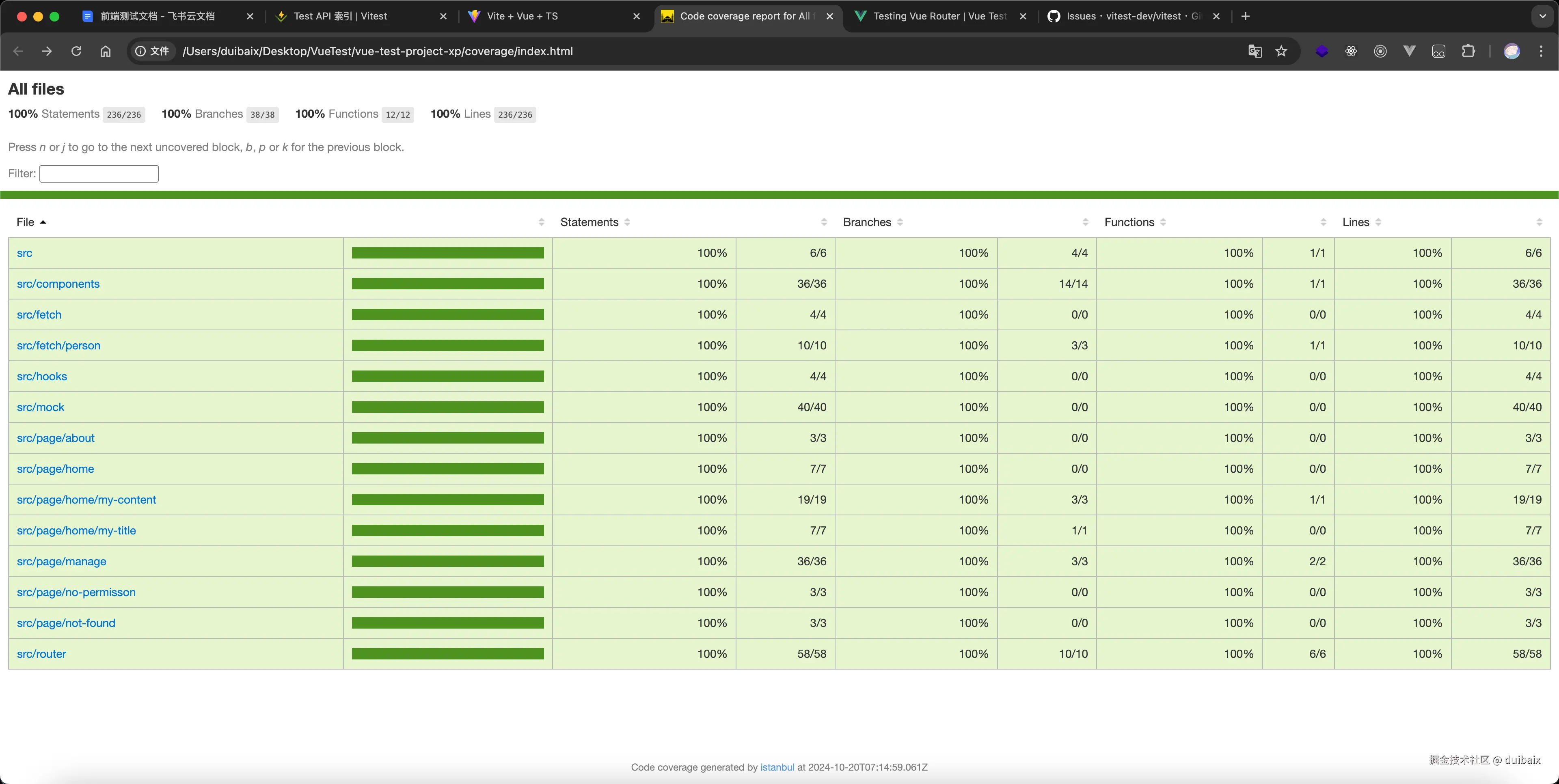Image resolution: width=1559 pixels, height=784 pixels.
Task: Switch to Vite + Vue + TS tab
Action: click(x=522, y=16)
